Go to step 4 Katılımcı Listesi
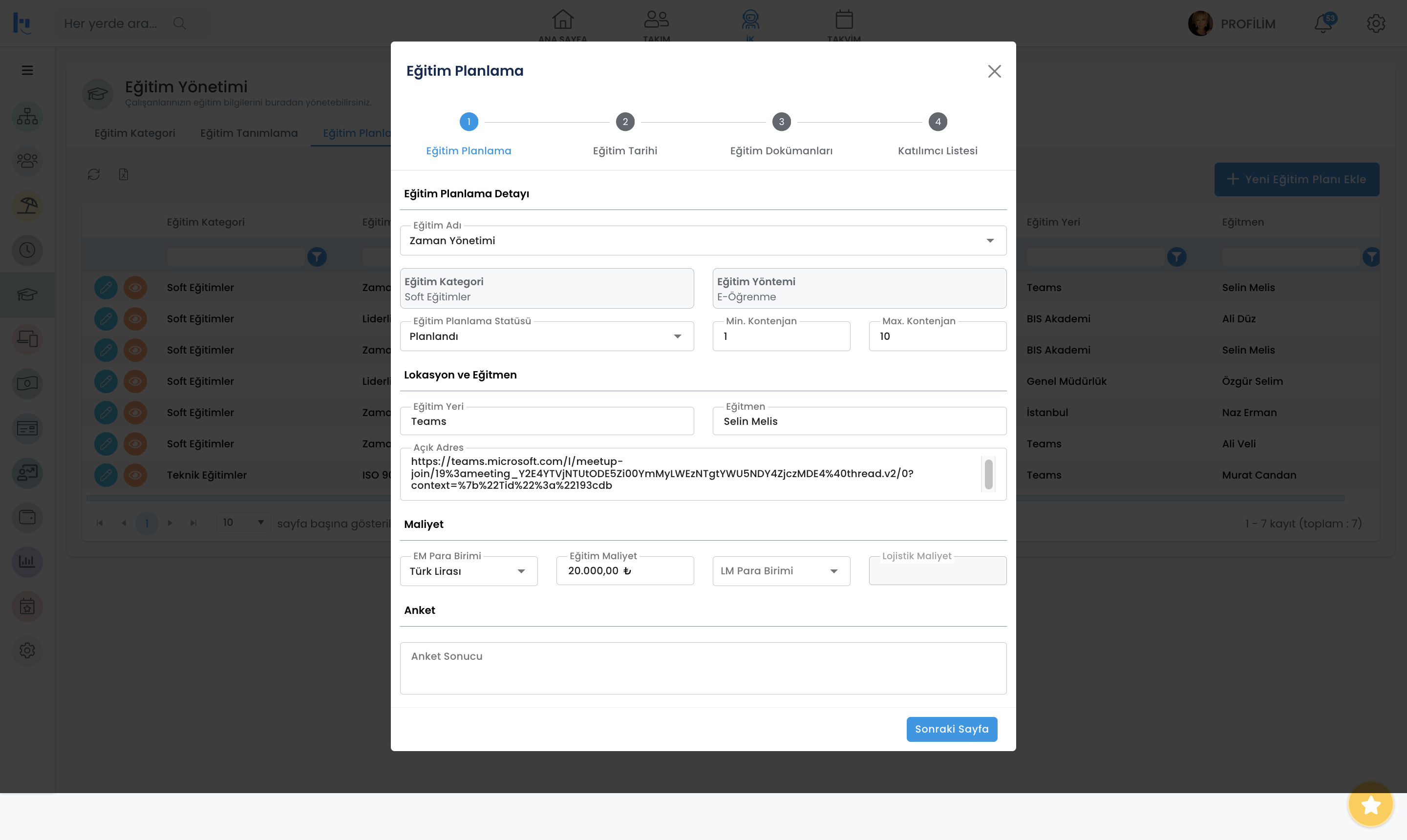The width and height of the screenshot is (1407, 840). pos(937,122)
